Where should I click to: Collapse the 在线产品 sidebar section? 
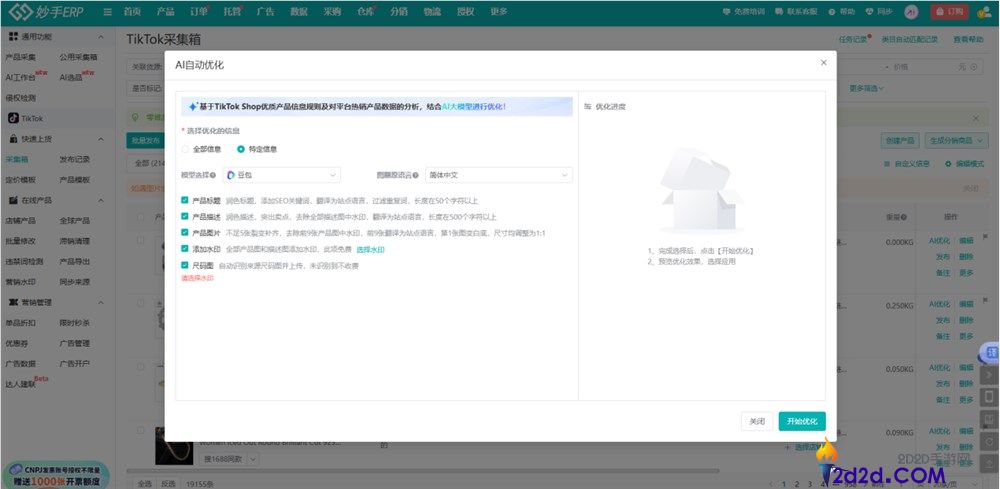pos(101,200)
